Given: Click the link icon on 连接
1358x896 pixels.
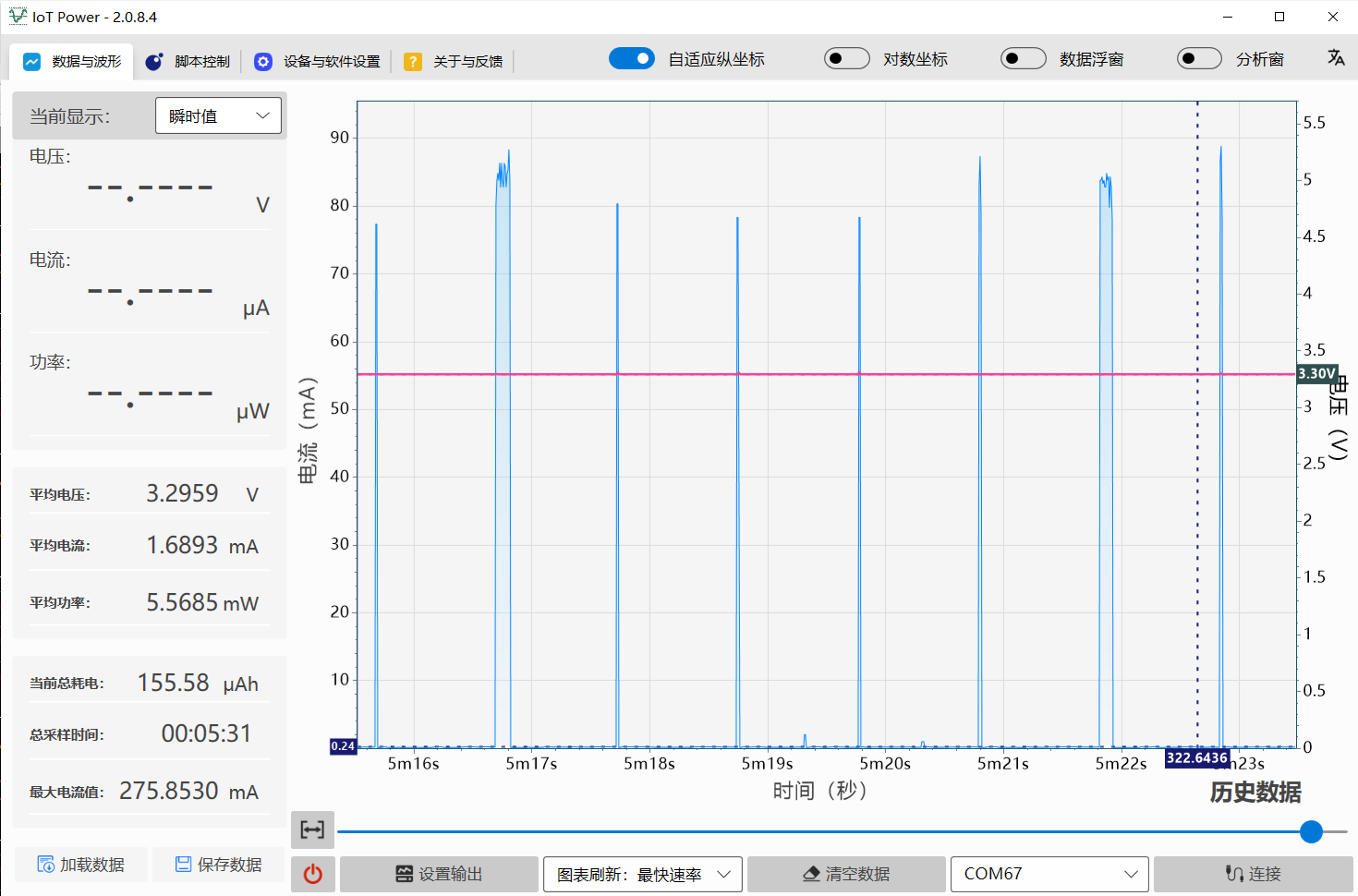Looking at the screenshot, I should [x=1234, y=874].
